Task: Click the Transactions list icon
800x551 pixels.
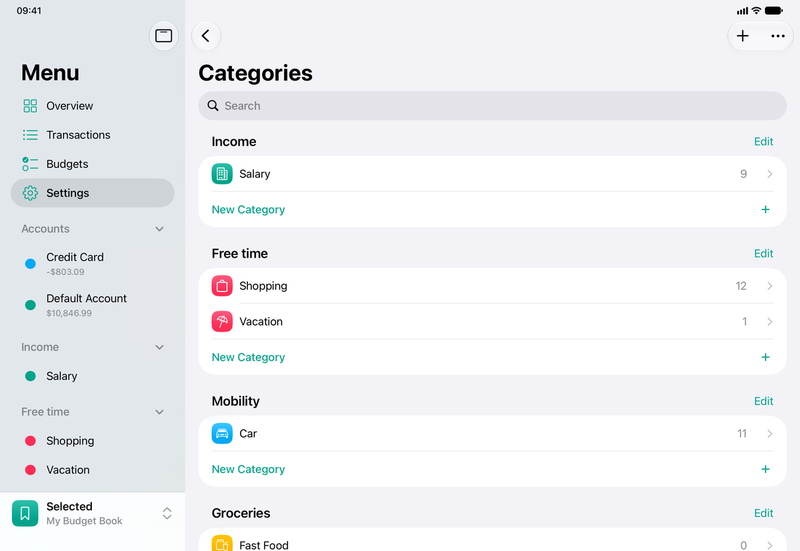Action: point(30,135)
